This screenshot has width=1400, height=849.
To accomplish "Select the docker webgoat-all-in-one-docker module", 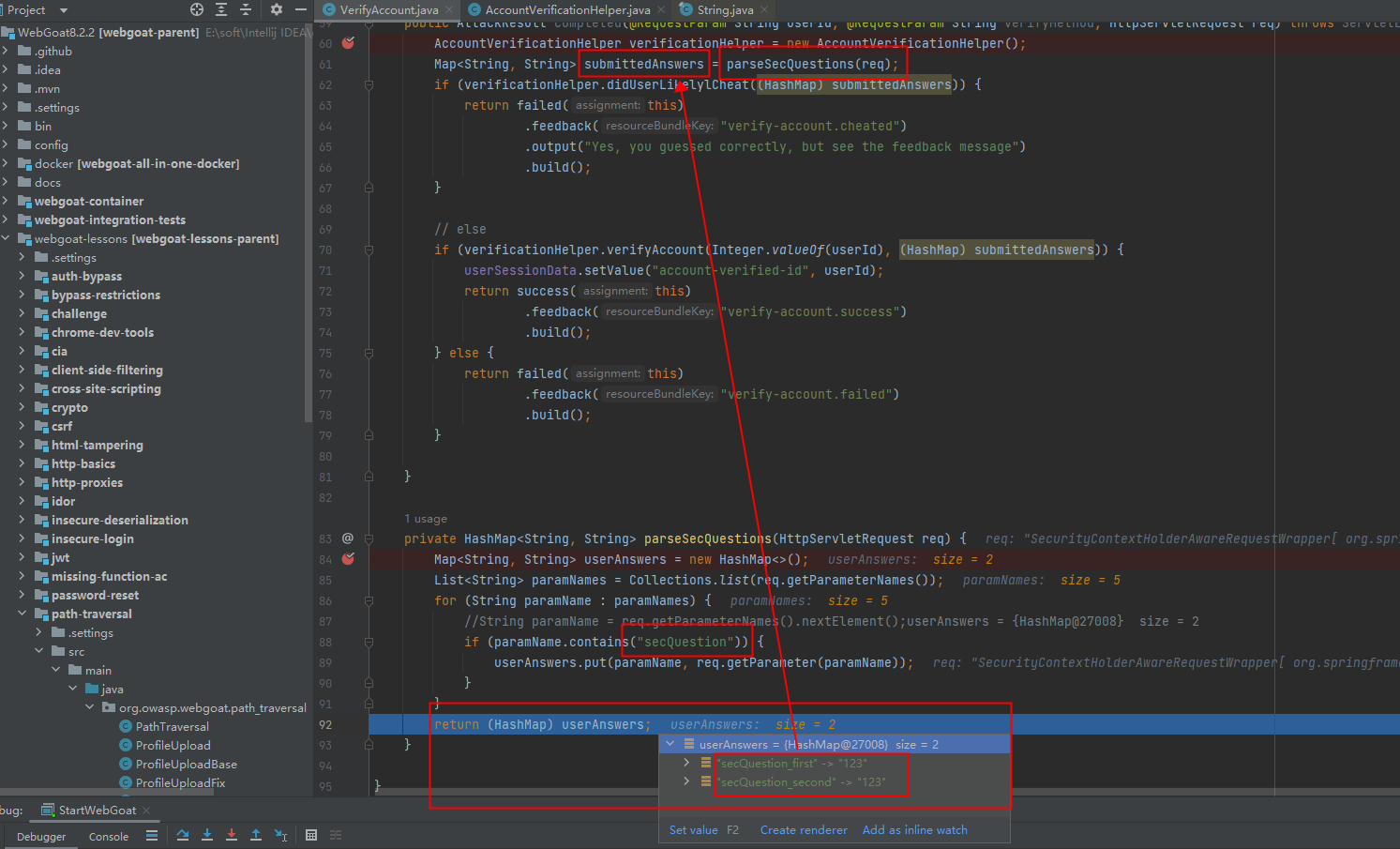I will (137, 163).
